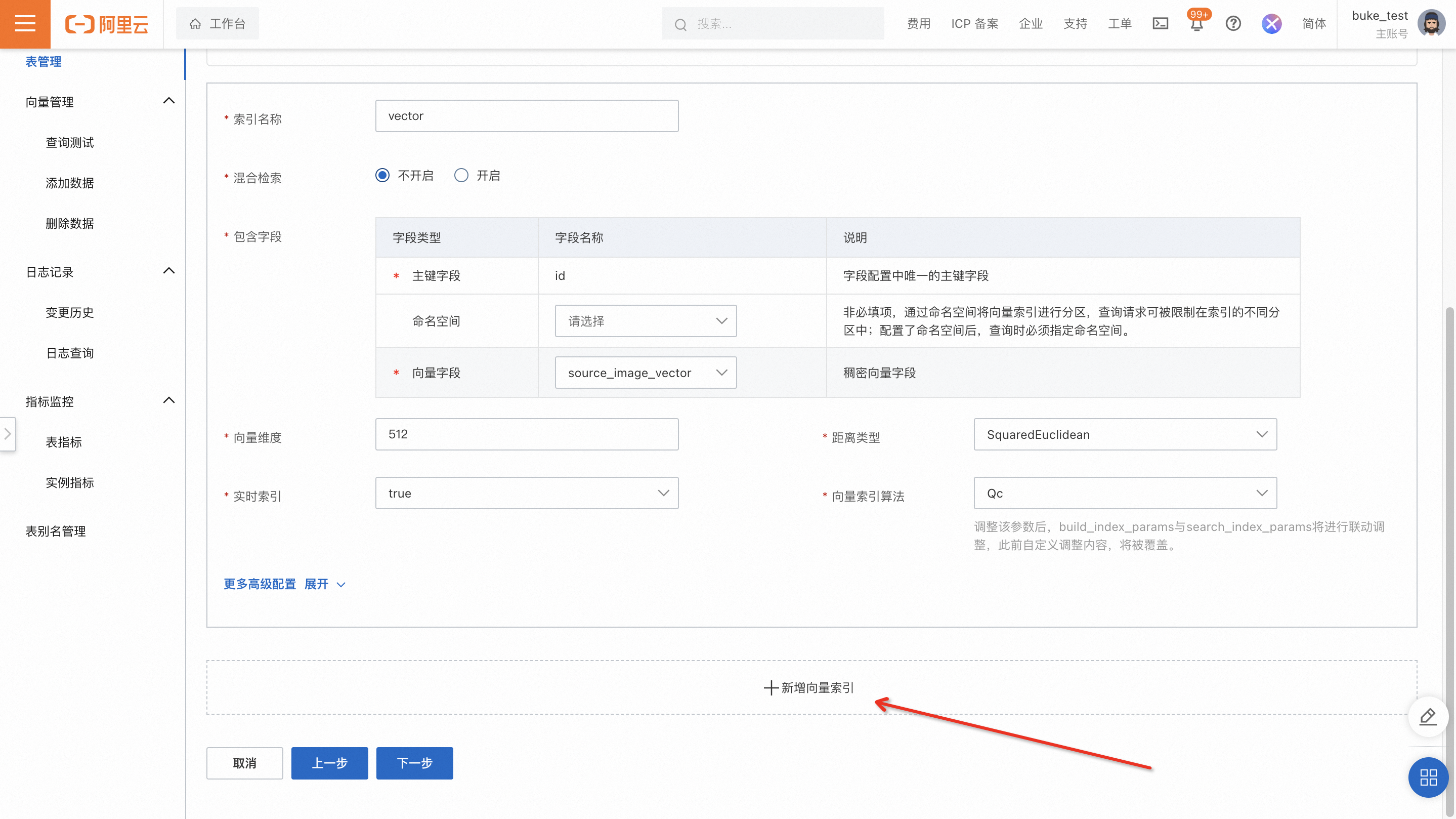Select 不开启 for hybrid search
The height and width of the screenshot is (819, 1456).
(382, 175)
